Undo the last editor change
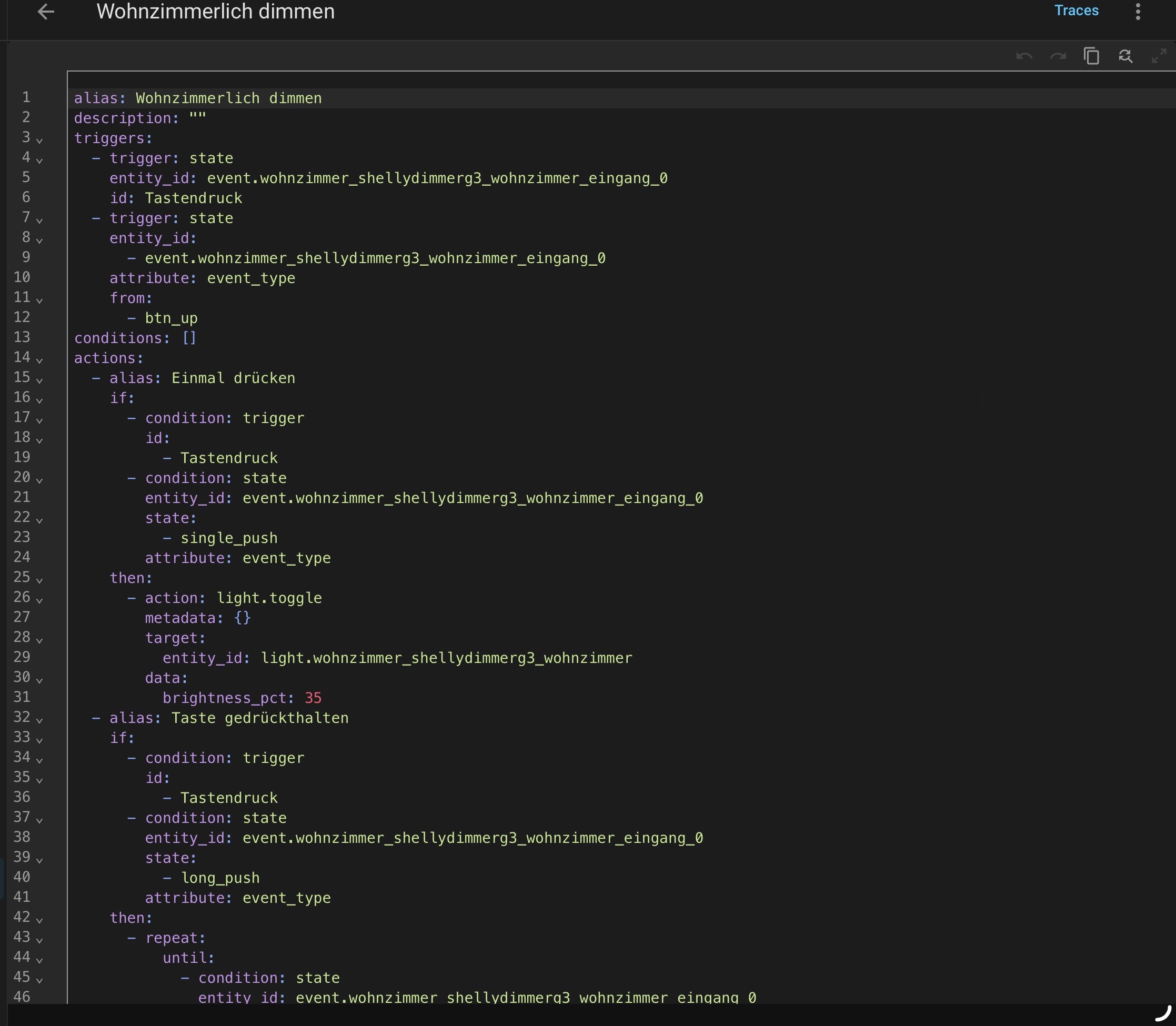 click(1024, 56)
